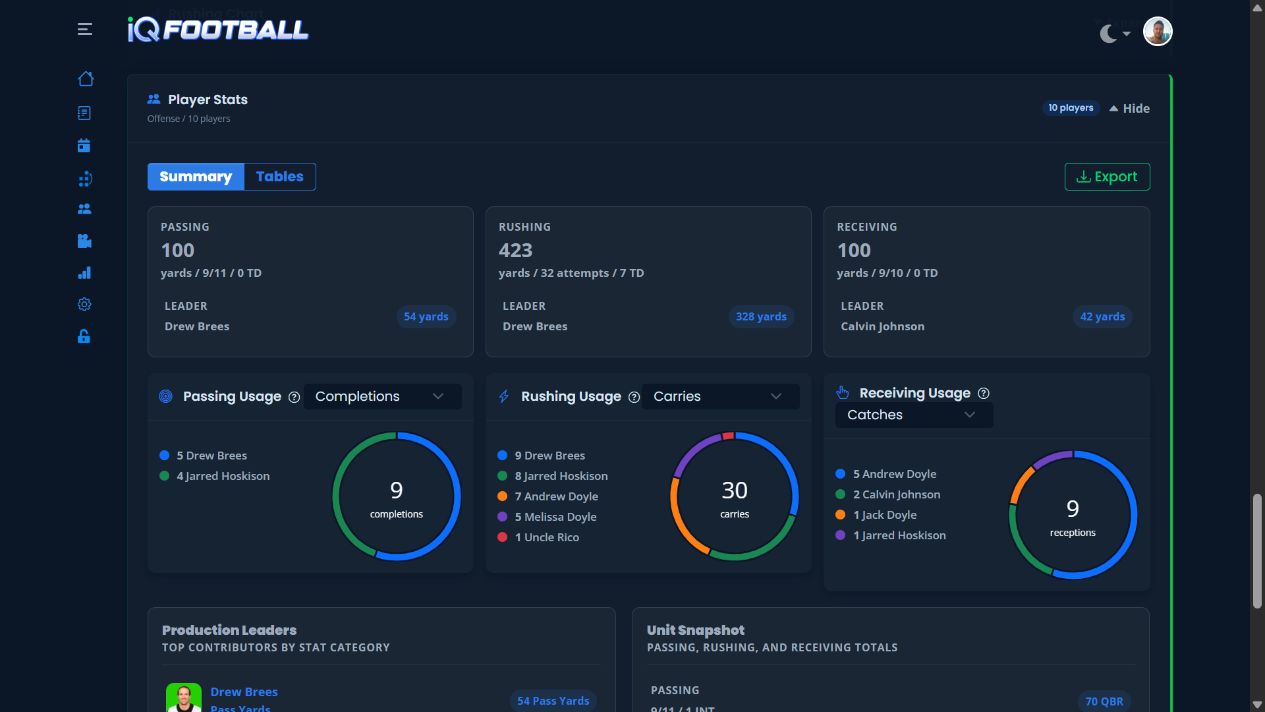Click the 54 Pass Yards badge
Screen dimensions: 1265x712
[x=553, y=701]
